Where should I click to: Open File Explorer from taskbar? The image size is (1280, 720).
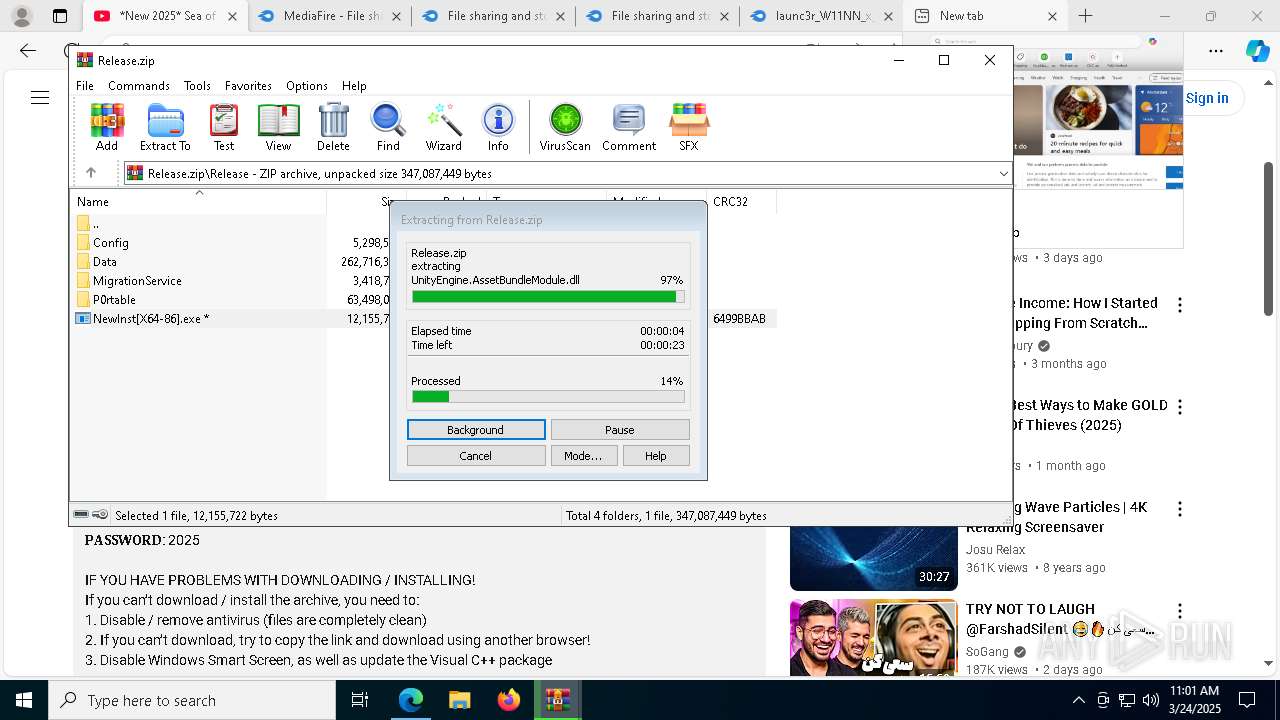pyautogui.click(x=459, y=700)
